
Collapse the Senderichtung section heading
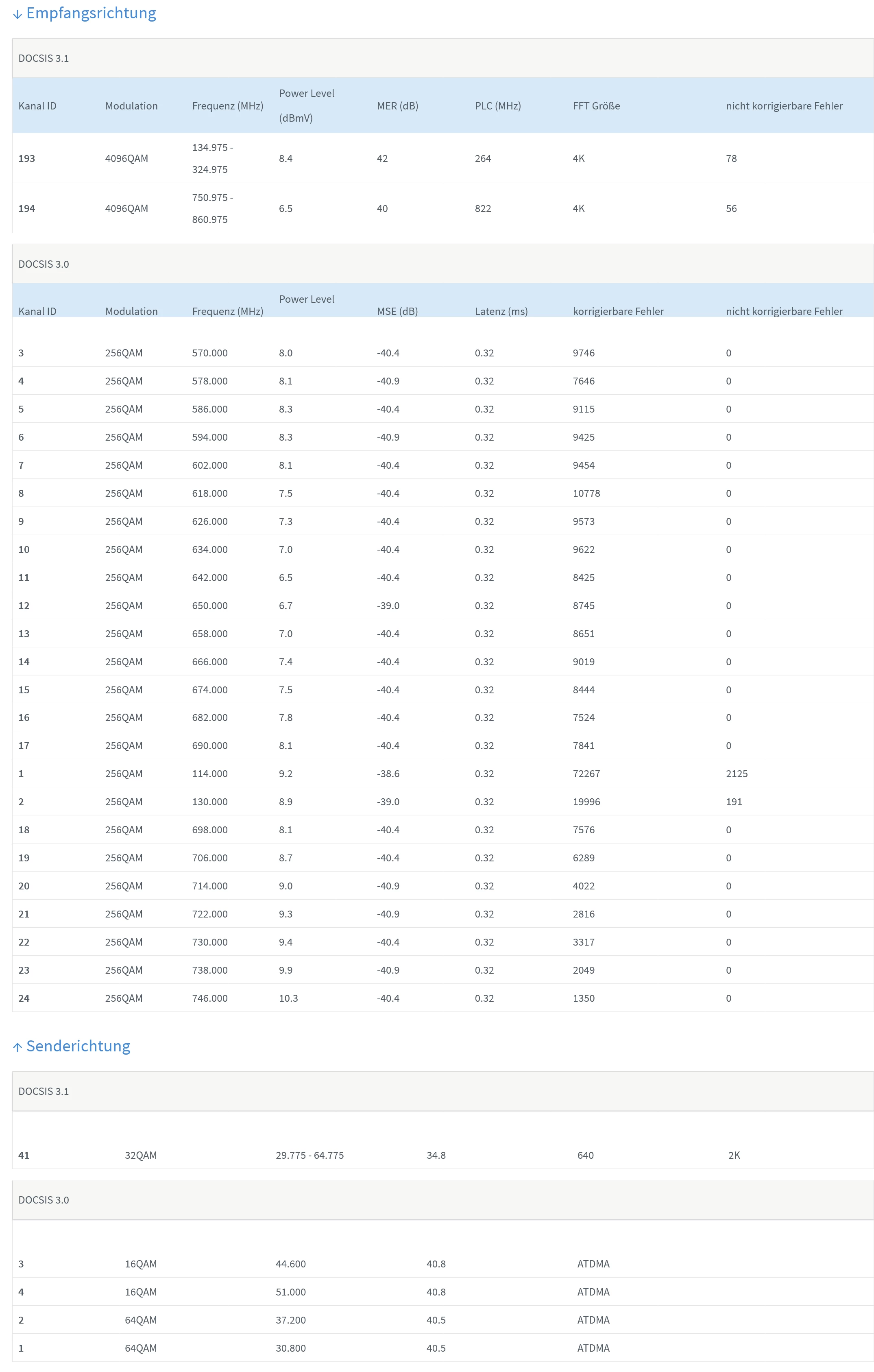78,1046
